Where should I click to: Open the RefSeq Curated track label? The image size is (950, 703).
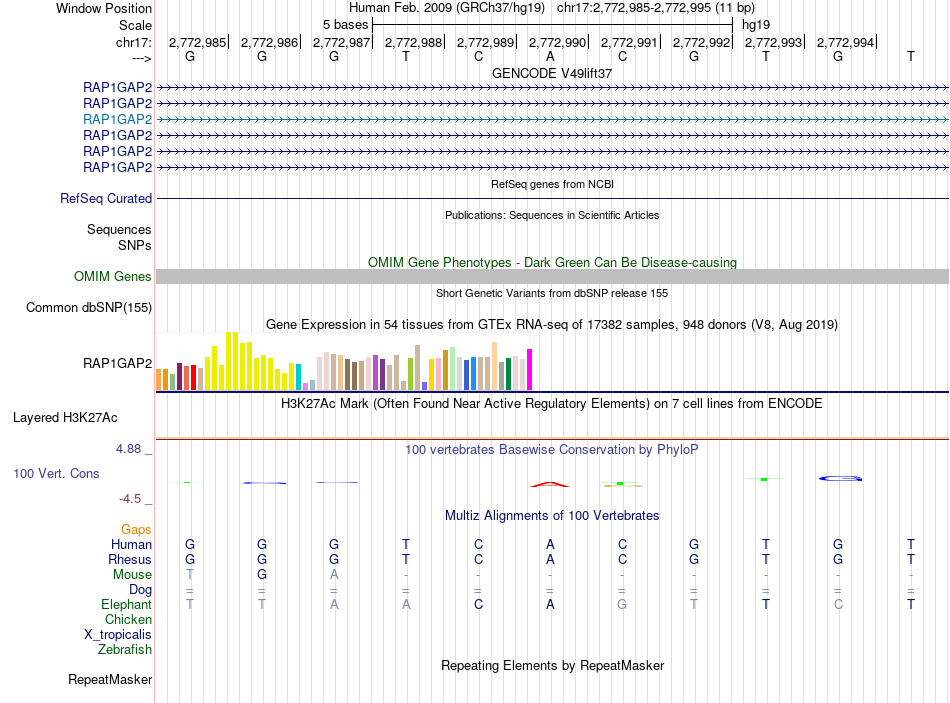[106, 199]
